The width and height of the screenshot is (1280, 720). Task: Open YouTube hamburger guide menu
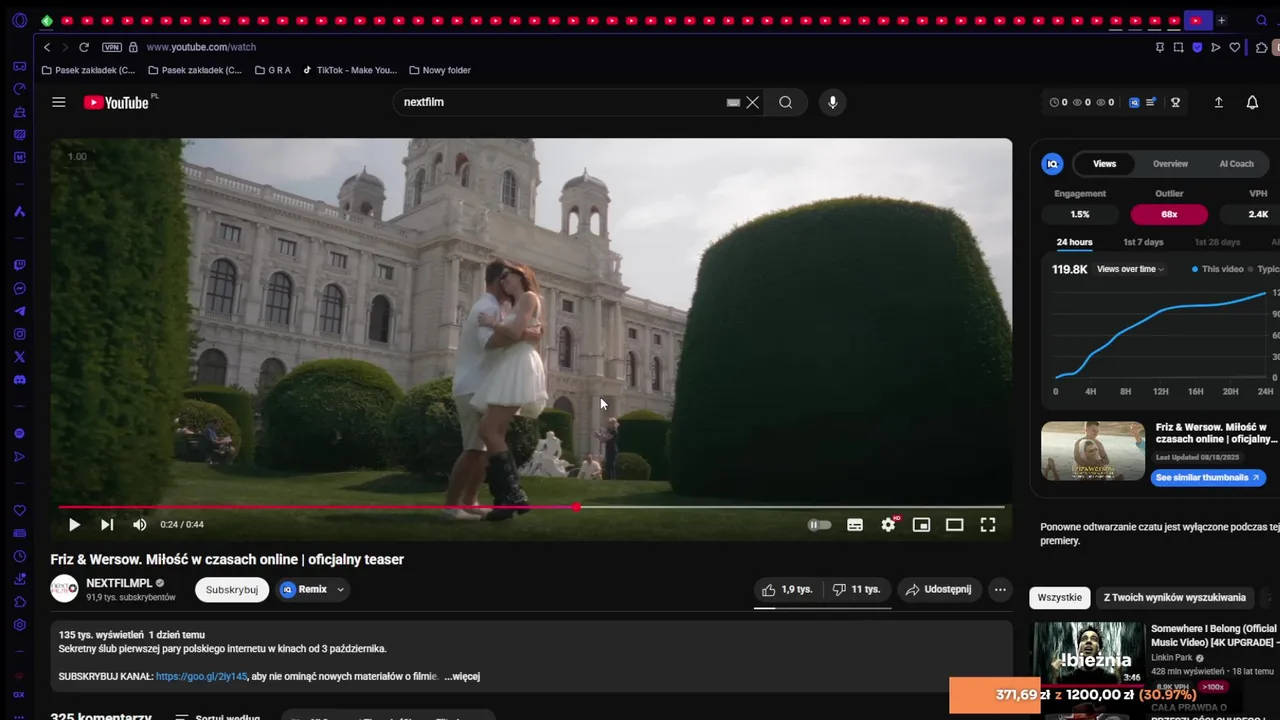(x=59, y=102)
